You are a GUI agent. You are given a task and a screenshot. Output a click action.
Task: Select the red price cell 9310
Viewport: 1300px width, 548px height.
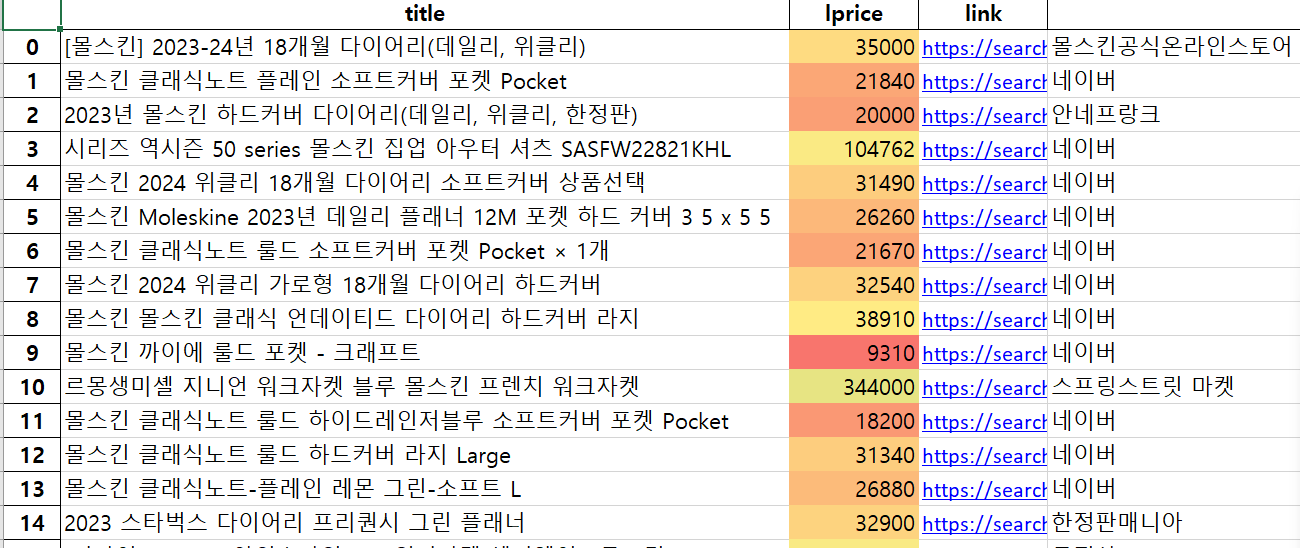[854, 353]
